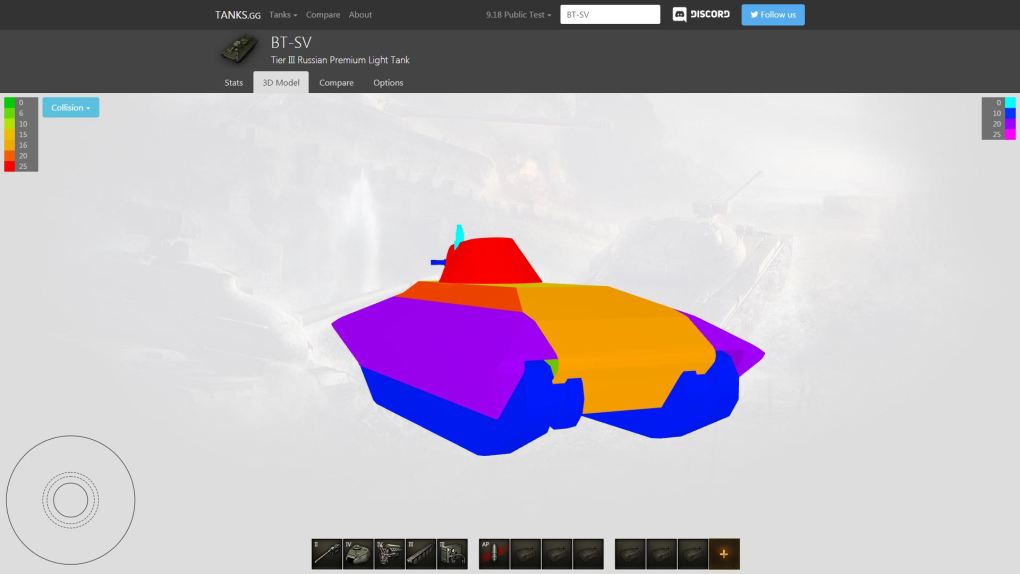Select the turret module icon
1020x574 pixels.
(358, 554)
